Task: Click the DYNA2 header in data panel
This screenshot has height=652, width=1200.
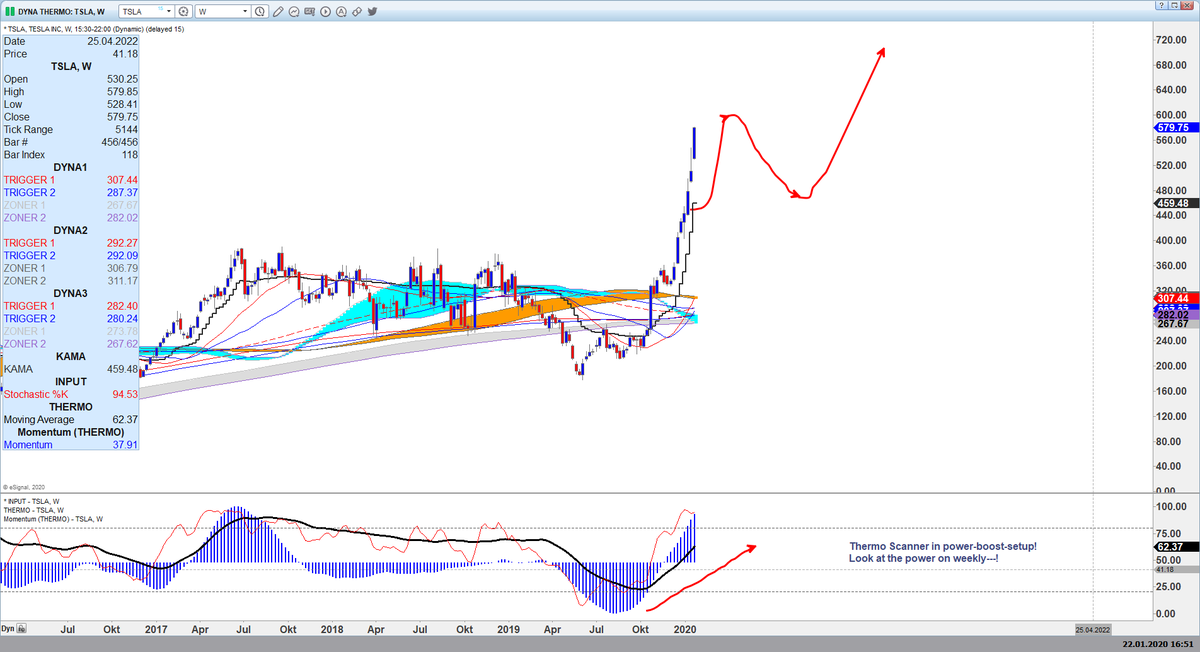Action: point(70,230)
